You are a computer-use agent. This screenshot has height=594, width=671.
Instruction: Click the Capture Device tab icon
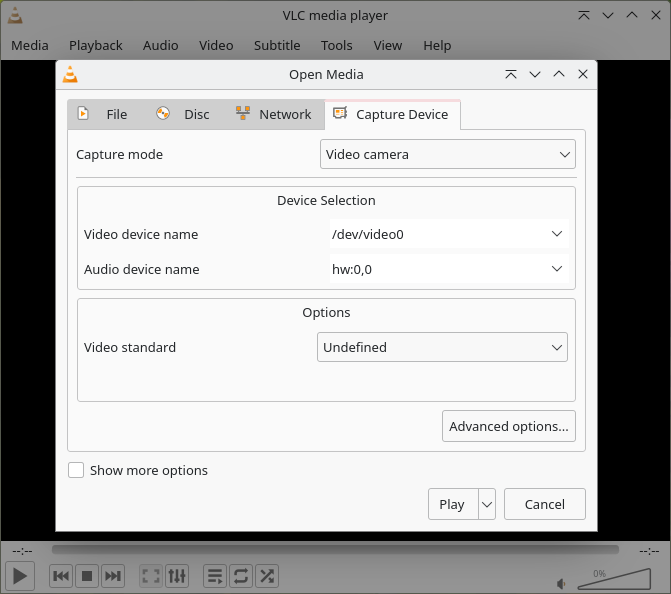(x=340, y=113)
